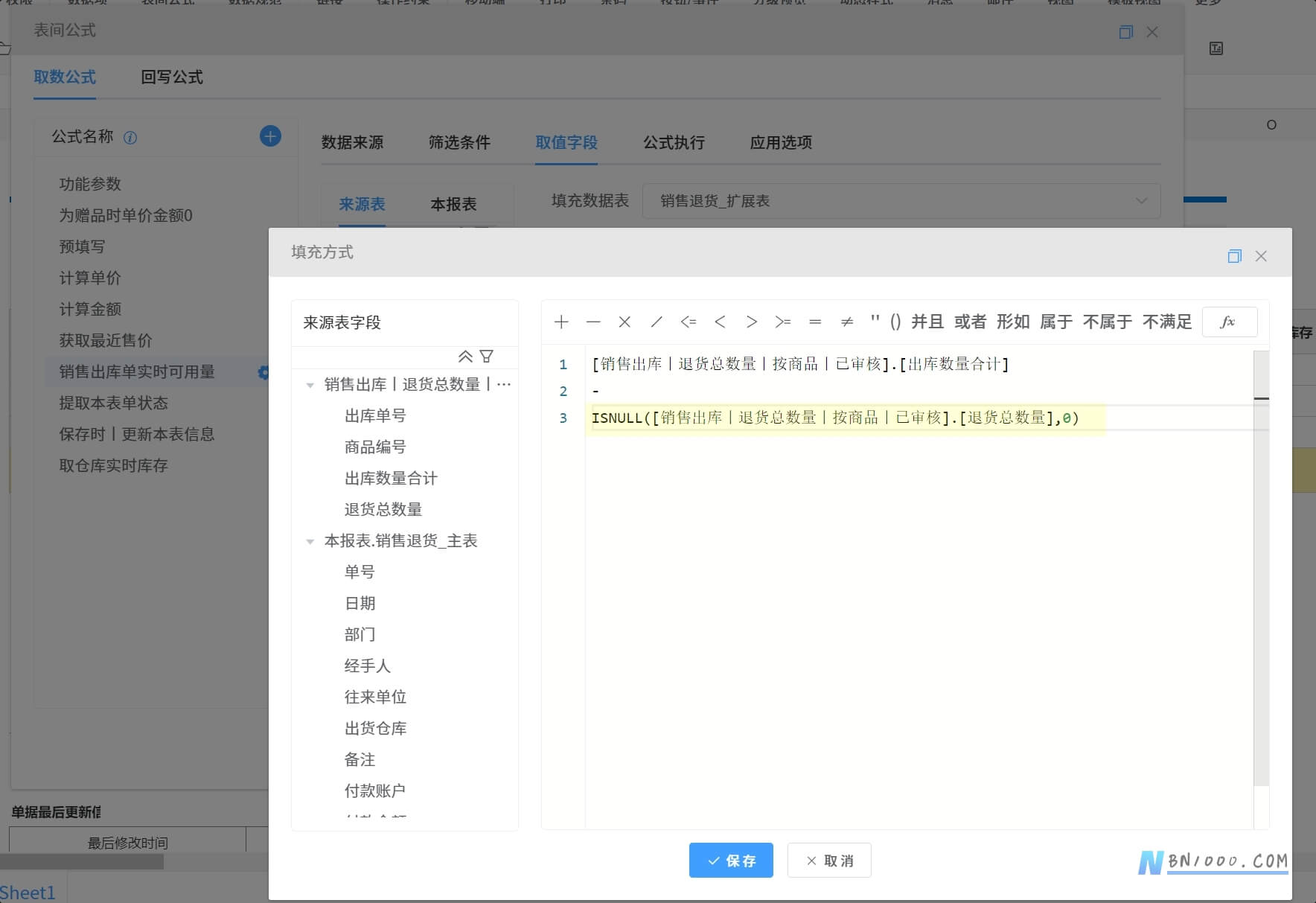Insert 不属于 operator
This screenshot has height=903, width=1316.
(x=1108, y=322)
